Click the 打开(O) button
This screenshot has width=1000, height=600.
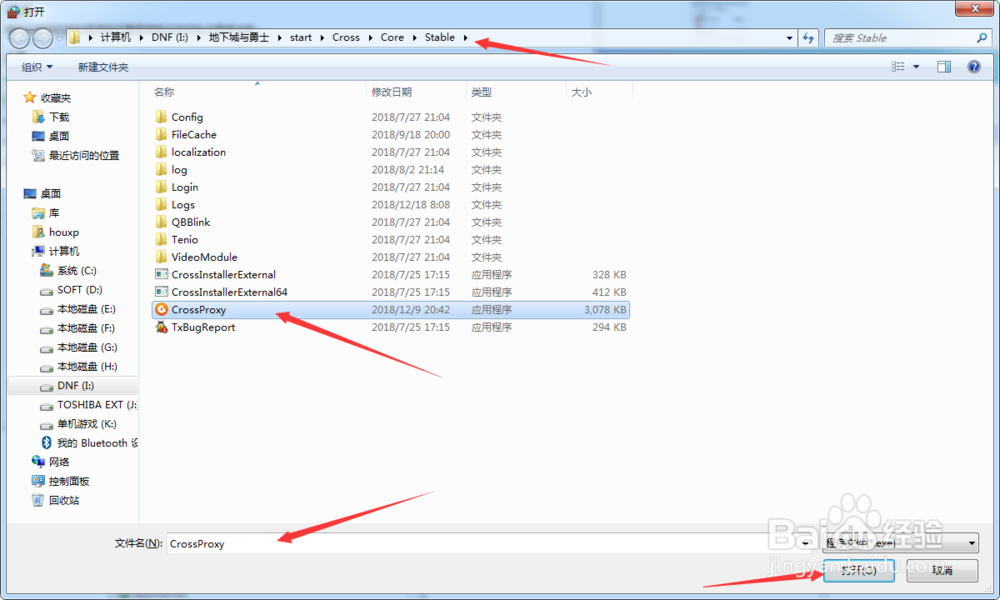(x=858, y=570)
